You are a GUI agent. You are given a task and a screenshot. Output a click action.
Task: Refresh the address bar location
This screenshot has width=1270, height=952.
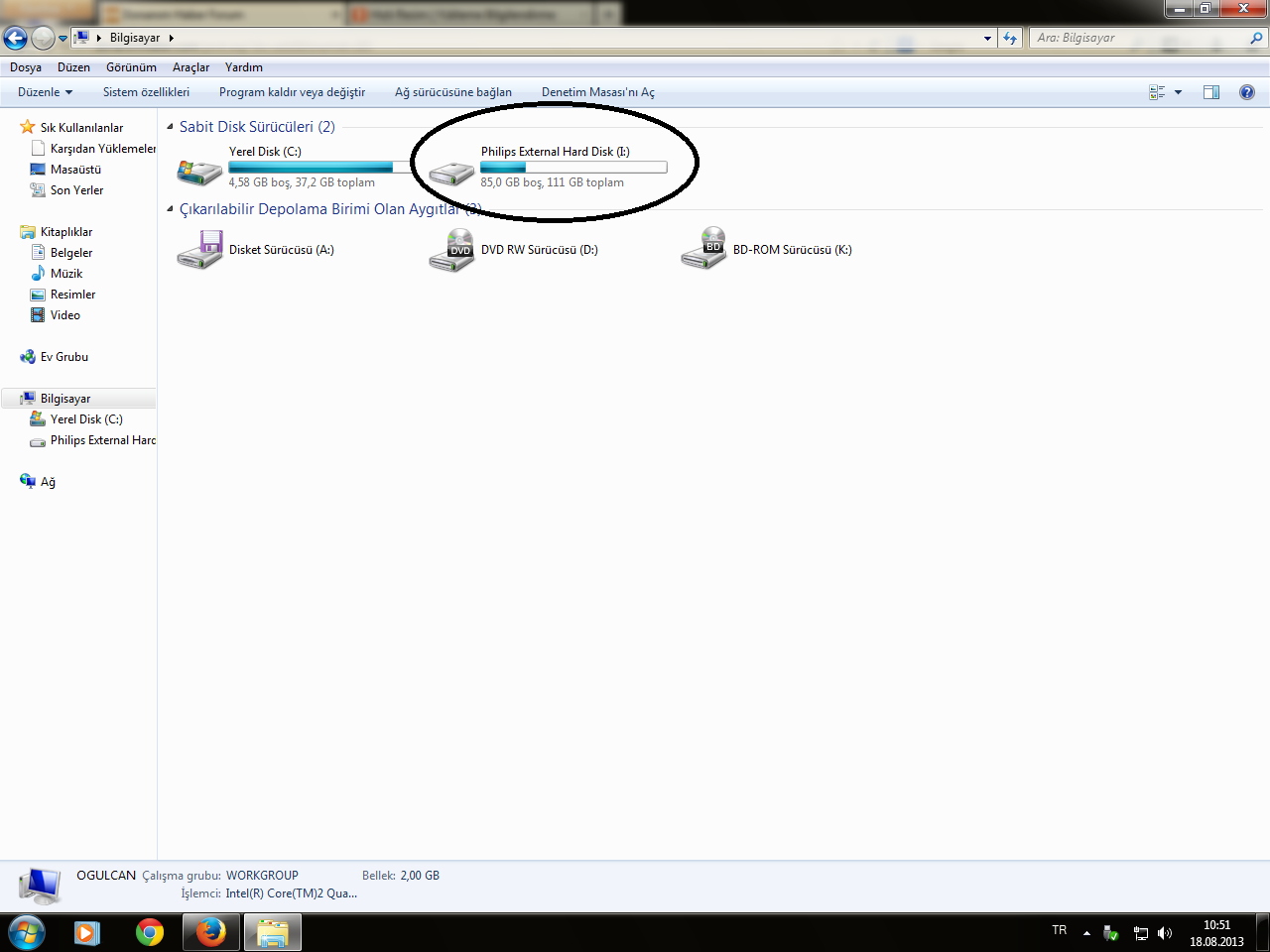tap(1010, 38)
